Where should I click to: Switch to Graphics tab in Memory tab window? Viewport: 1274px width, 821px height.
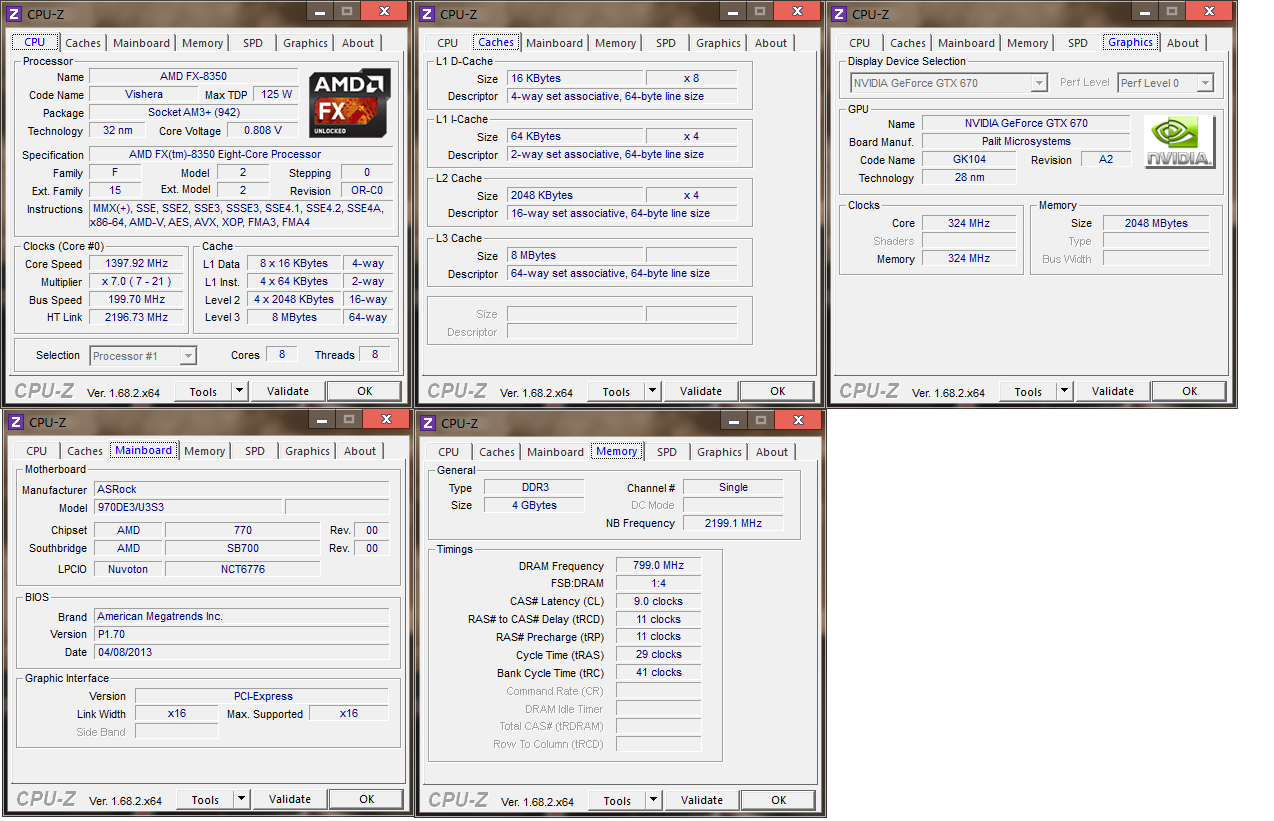click(720, 452)
